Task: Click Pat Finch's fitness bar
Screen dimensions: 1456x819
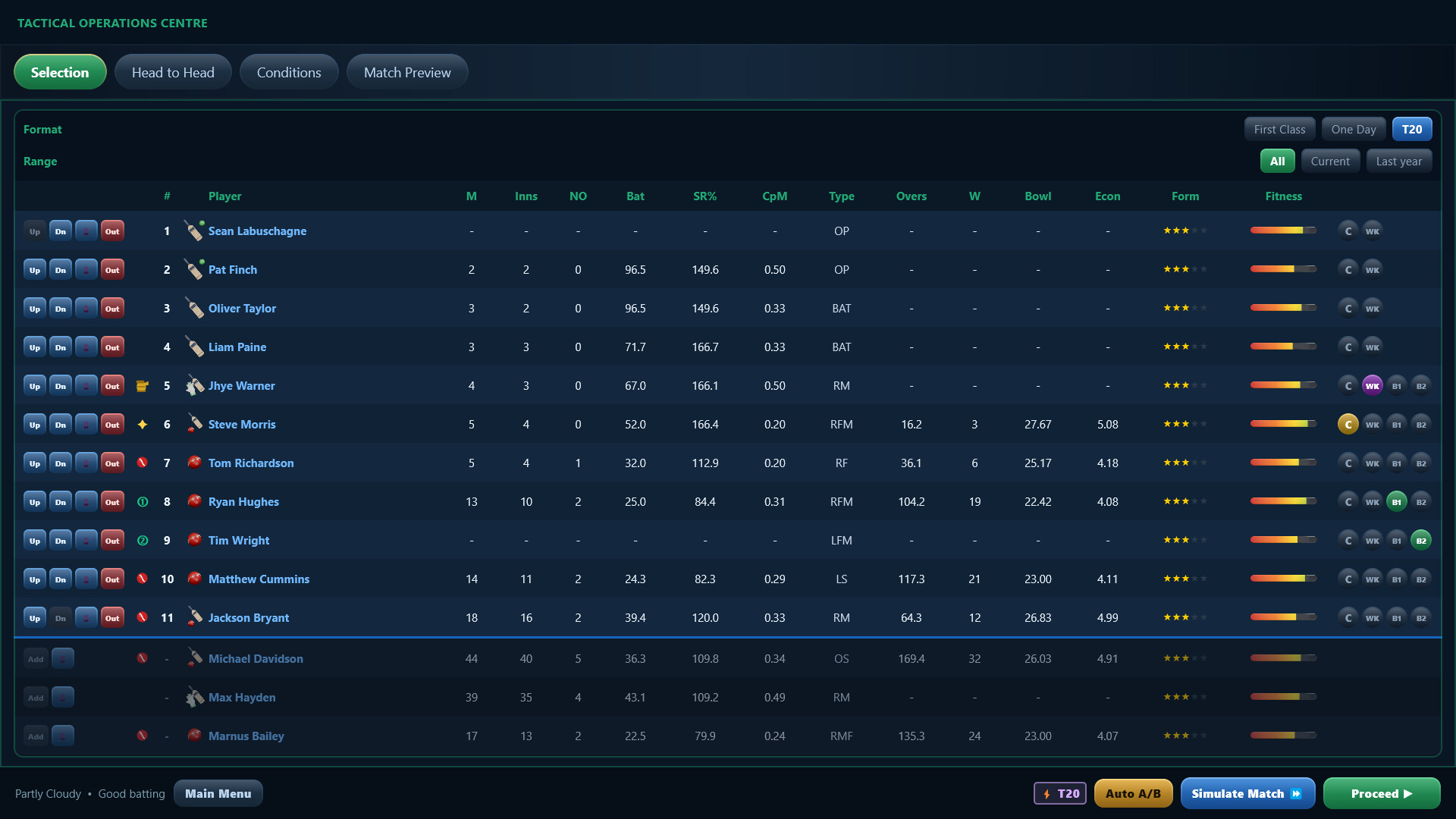Action: pyautogui.click(x=1283, y=269)
